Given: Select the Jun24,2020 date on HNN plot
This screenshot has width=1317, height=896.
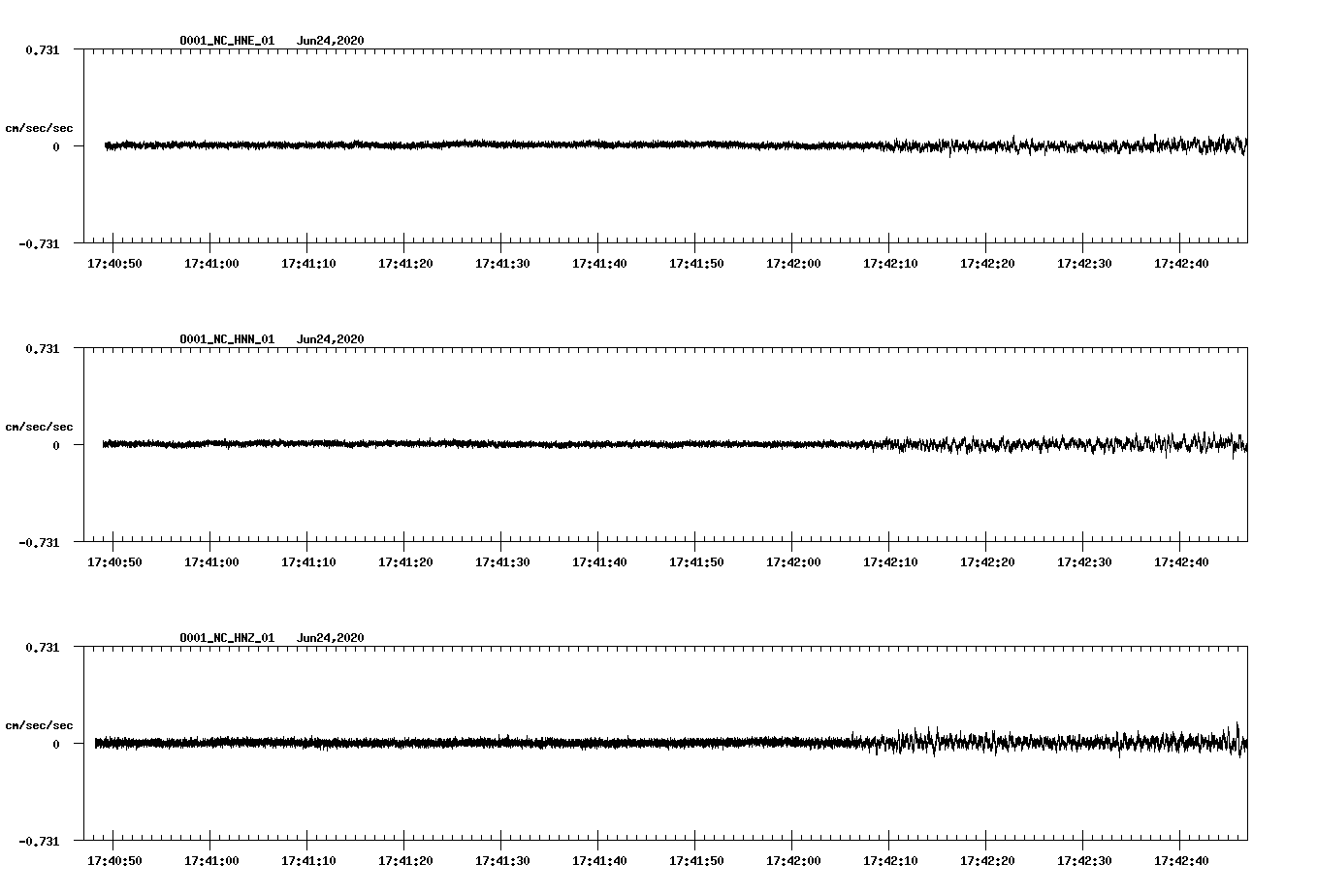Looking at the screenshot, I should click(331, 339).
